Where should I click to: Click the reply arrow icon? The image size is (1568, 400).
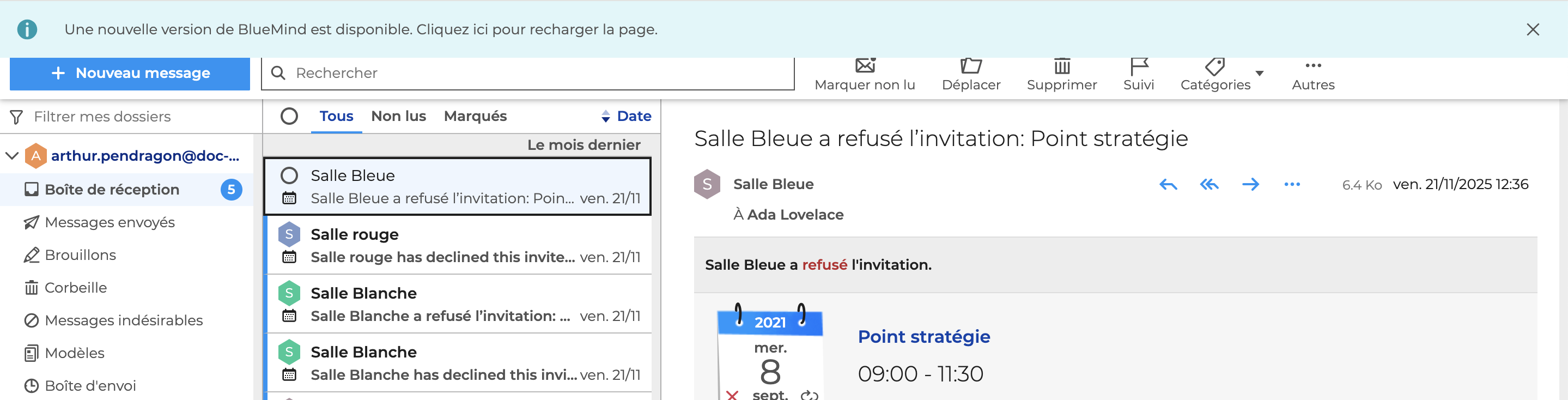[1168, 185]
